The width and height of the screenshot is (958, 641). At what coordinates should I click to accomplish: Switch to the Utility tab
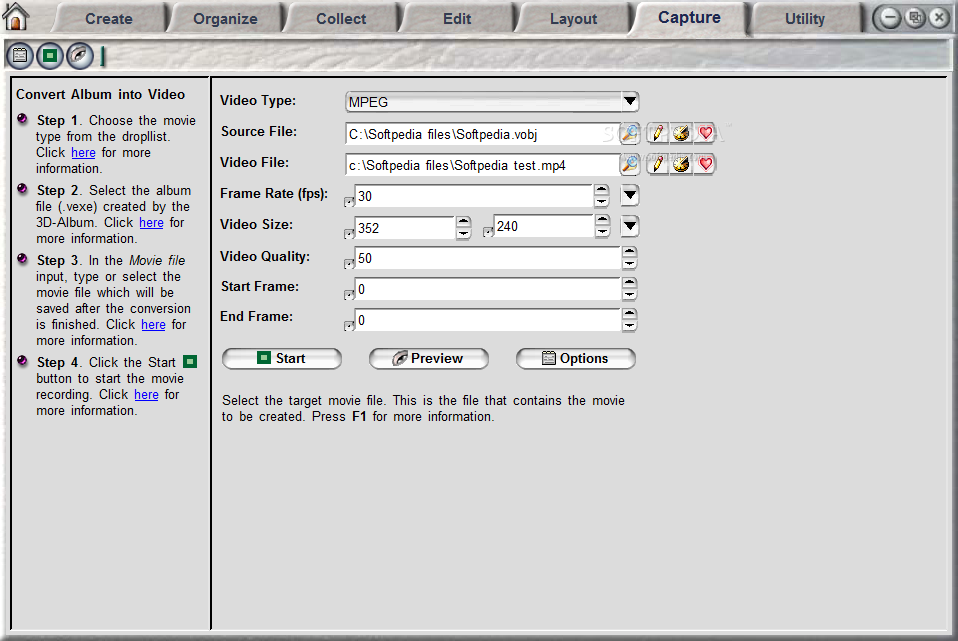805,19
